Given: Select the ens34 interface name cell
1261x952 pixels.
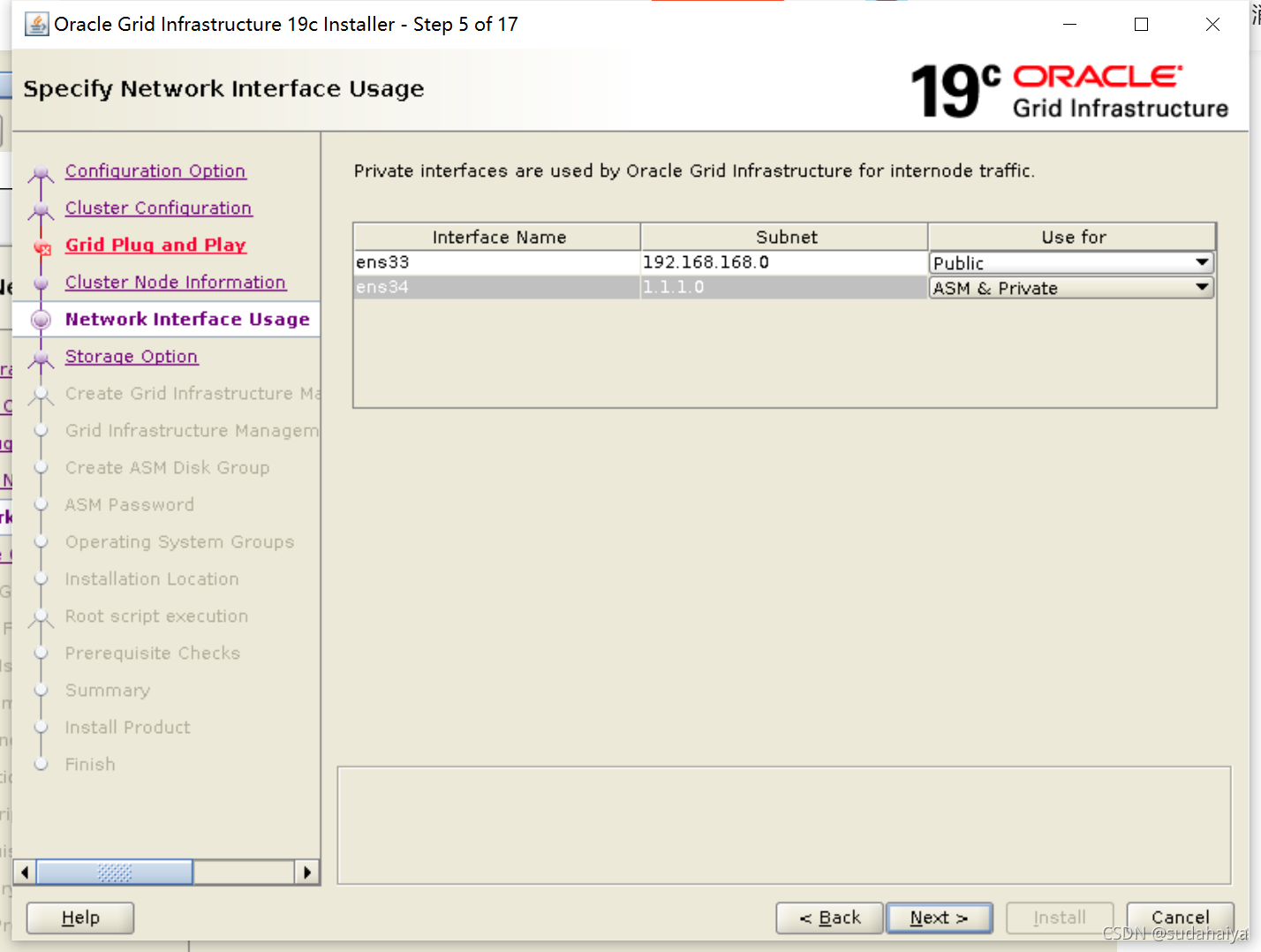Looking at the screenshot, I should pos(496,287).
